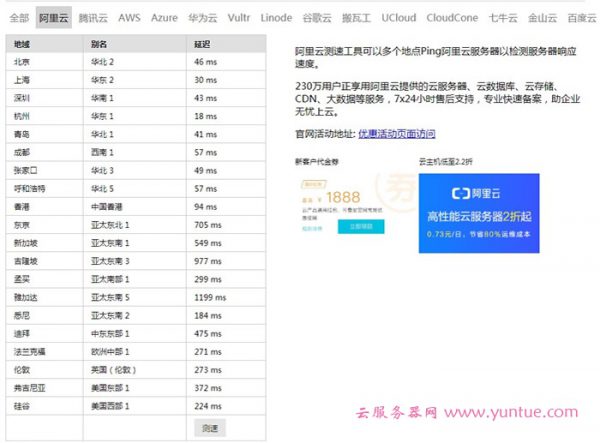Select the 腾讯云 tab

(x=93, y=17)
